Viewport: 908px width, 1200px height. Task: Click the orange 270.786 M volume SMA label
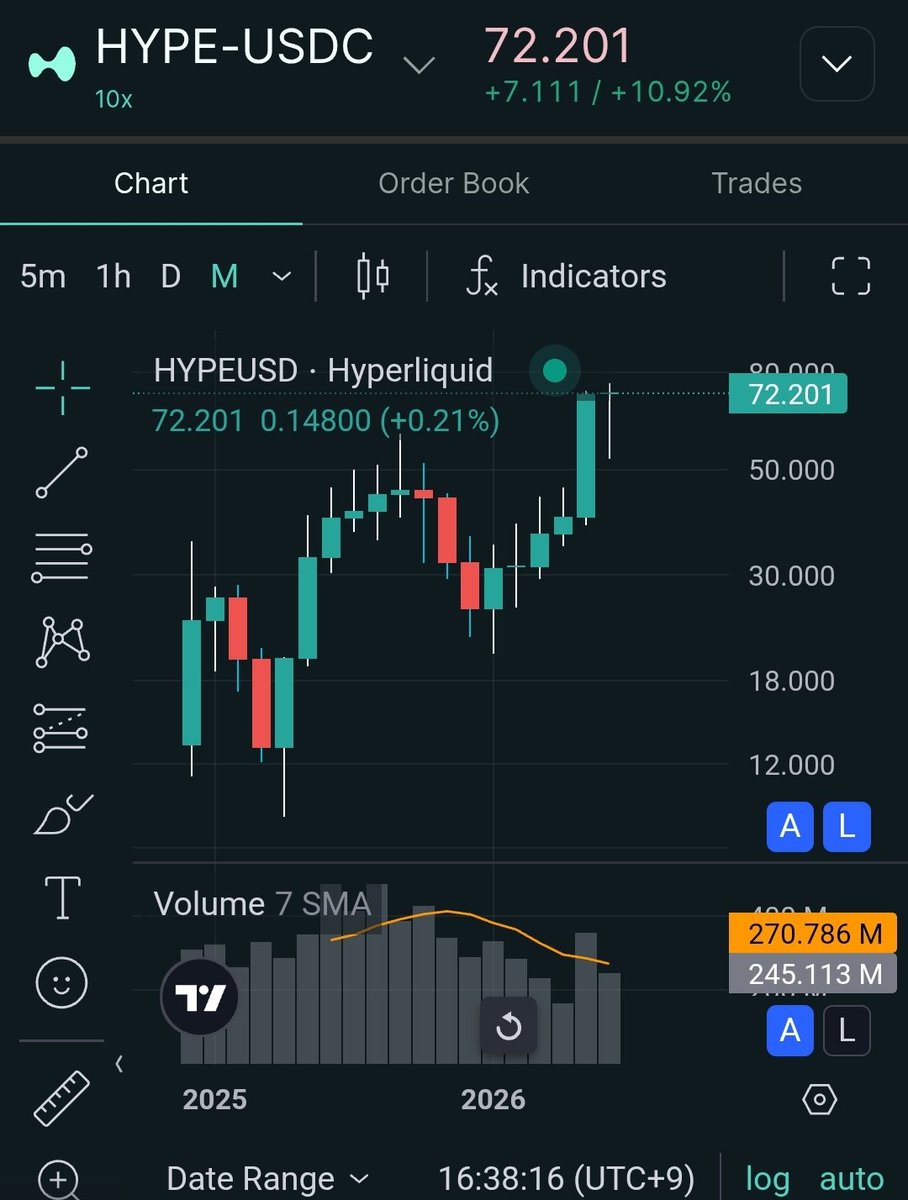(813, 934)
